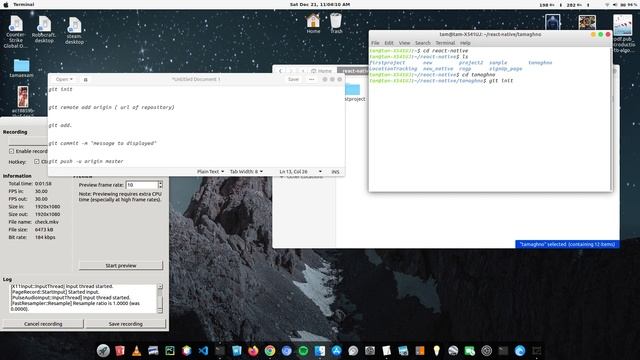Image resolution: width=640 pixels, height=360 pixels.
Task: Open the green Spotify-style icon in dock
Action: pyautogui.click(x=303, y=351)
